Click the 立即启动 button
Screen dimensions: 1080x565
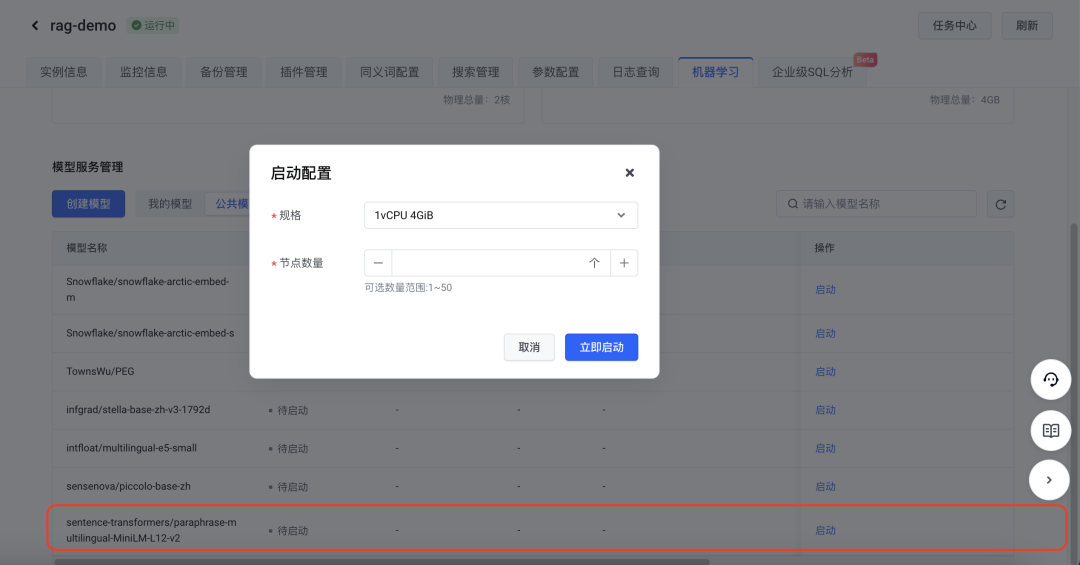point(601,347)
